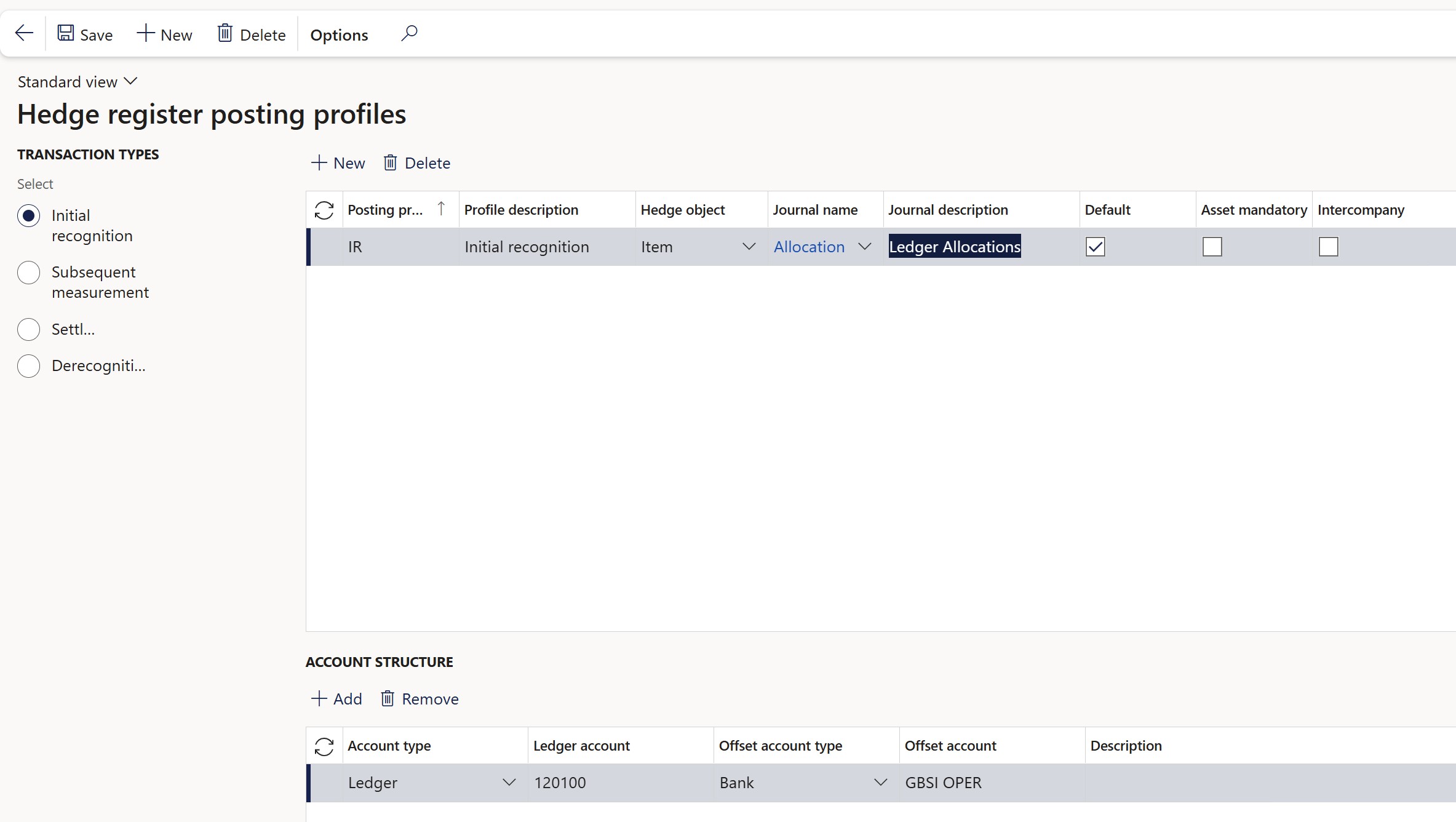Click the IR posting profile cell
Viewport: 1456px width, 822px height.
(x=401, y=247)
